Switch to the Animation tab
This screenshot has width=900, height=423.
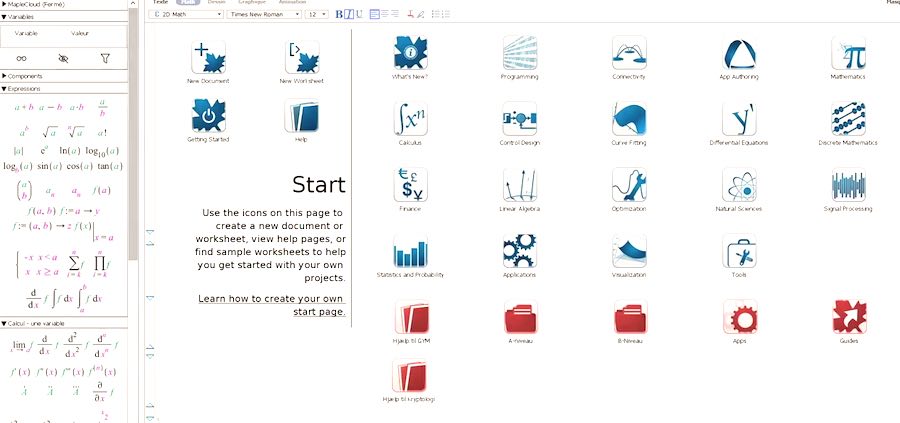292,2
